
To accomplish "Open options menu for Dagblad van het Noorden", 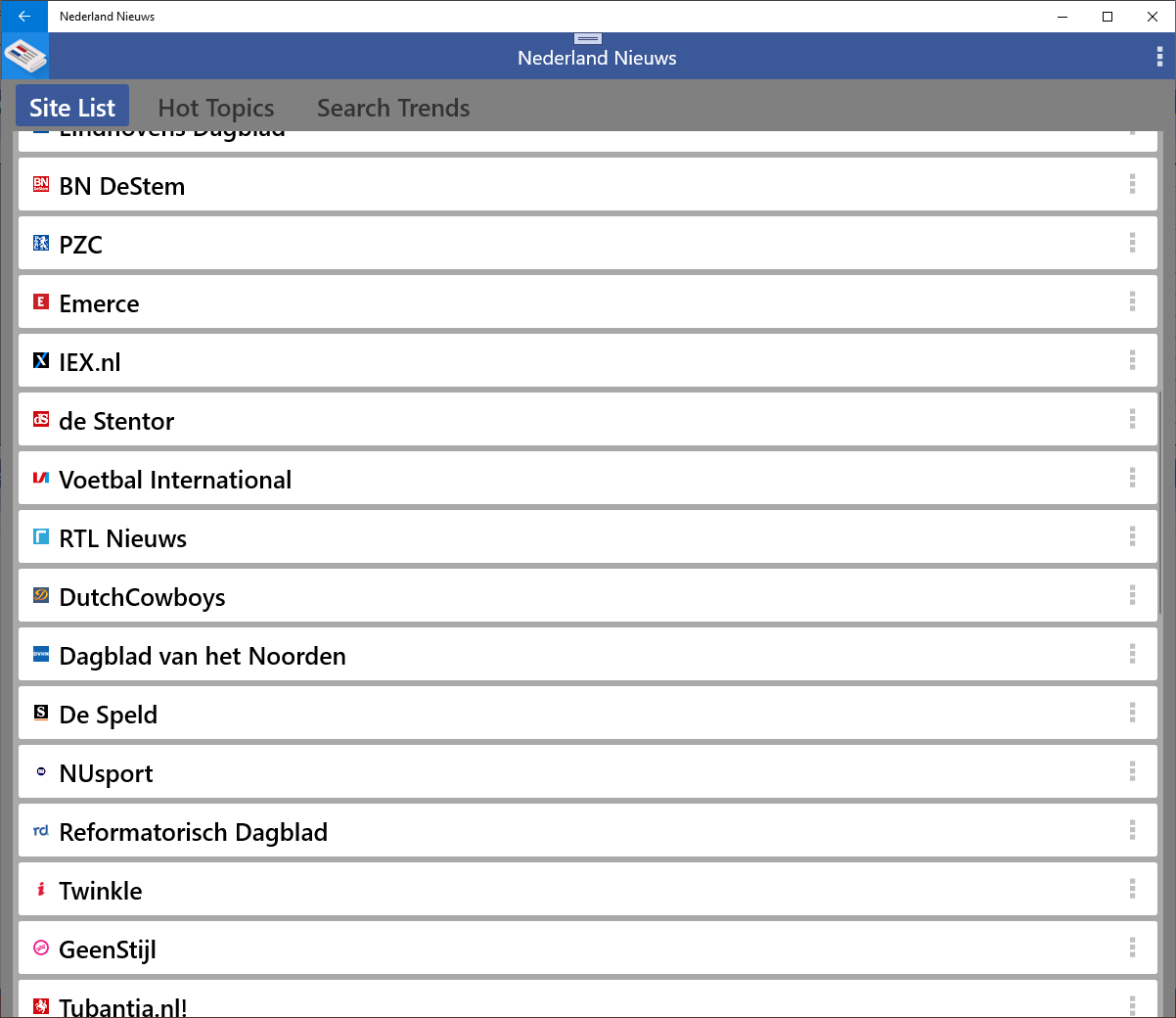I will [1132, 654].
